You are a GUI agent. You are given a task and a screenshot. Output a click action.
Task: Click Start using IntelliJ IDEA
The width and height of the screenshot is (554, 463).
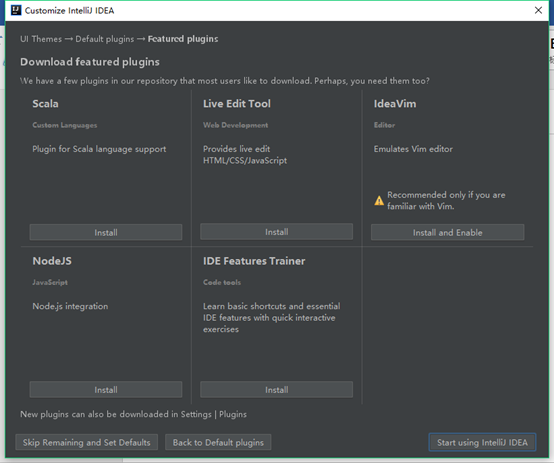(482, 442)
